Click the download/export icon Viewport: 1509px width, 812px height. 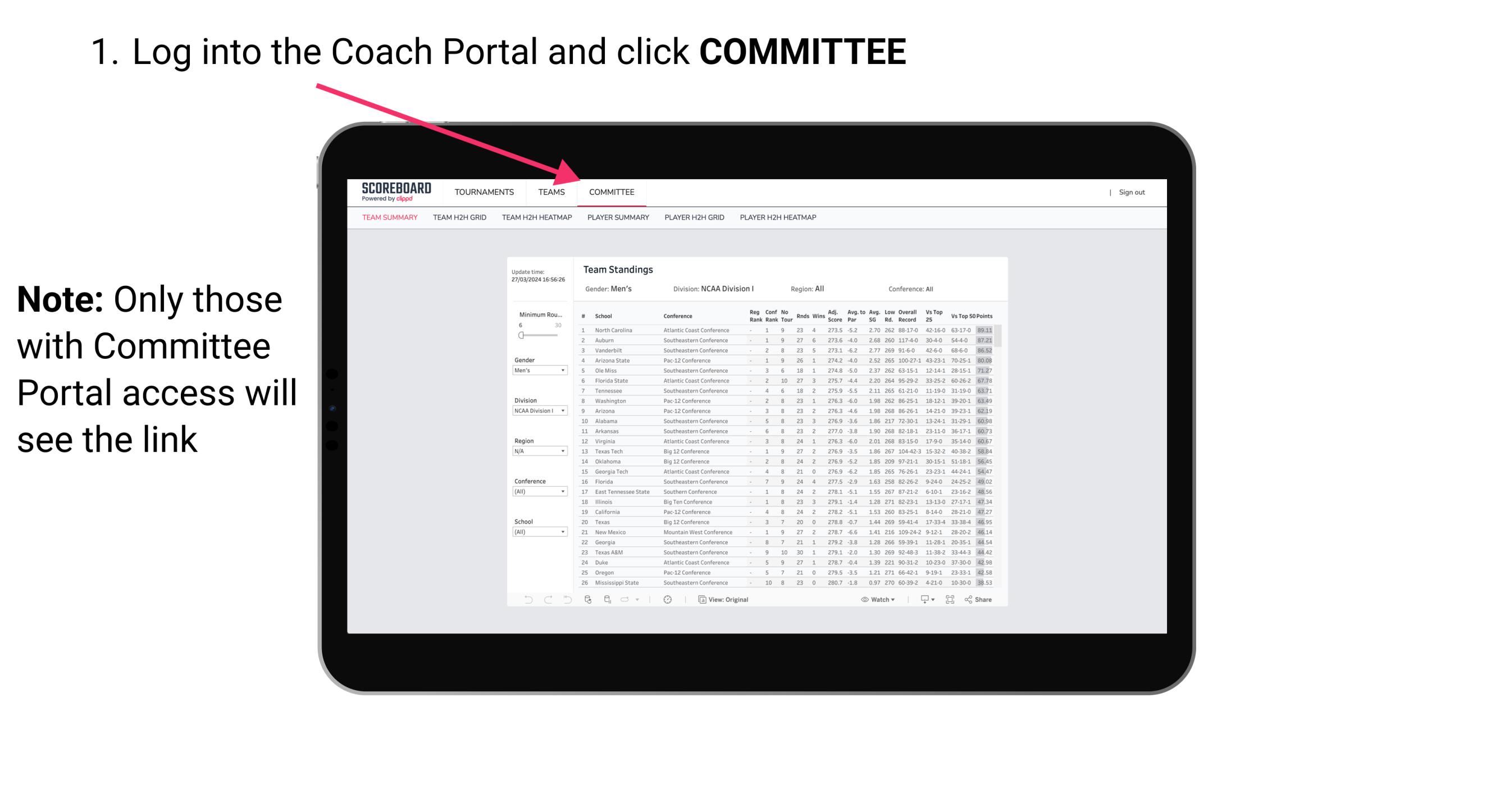[923, 599]
